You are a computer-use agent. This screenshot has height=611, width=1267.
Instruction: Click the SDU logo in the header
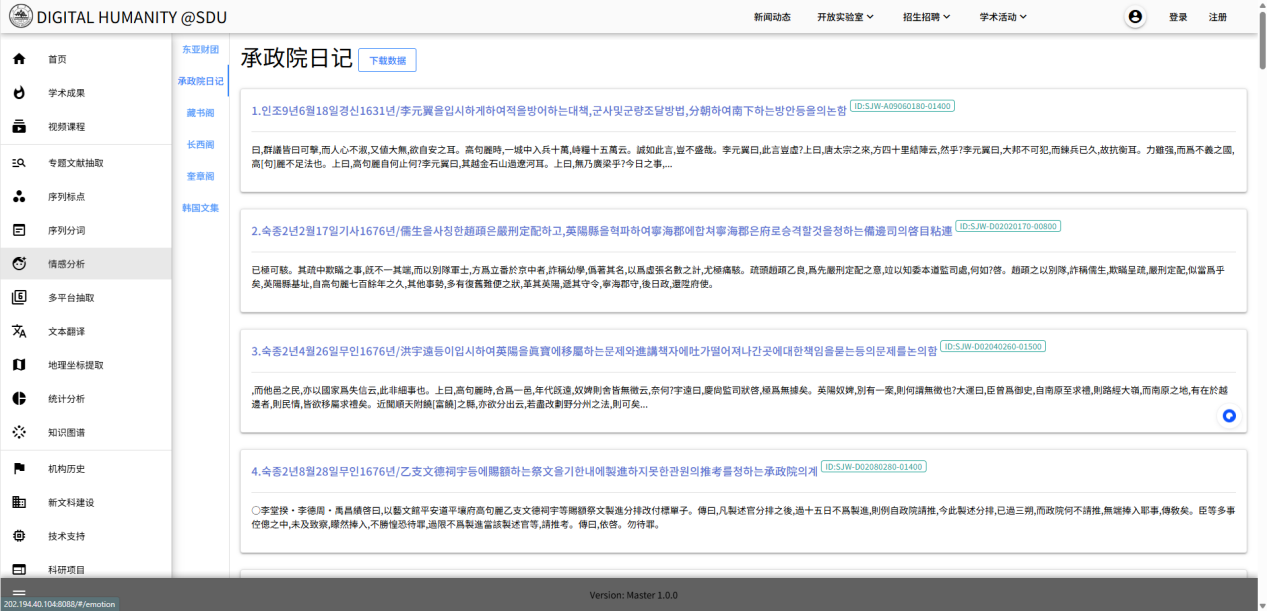(20, 17)
